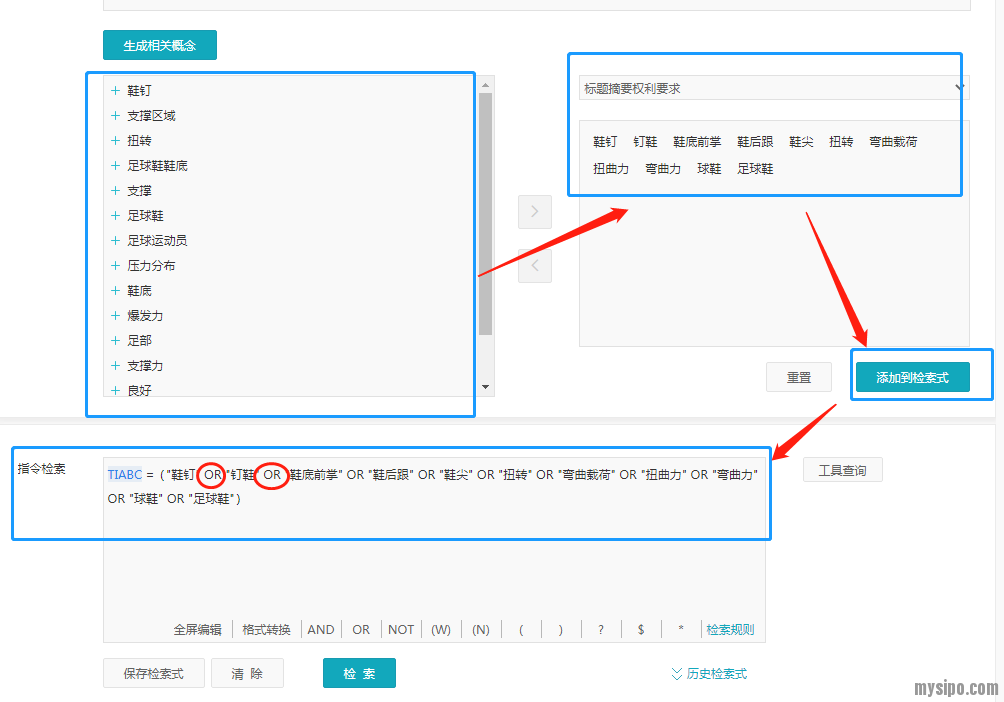The width and height of the screenshot is (1004, 702).
Task: Click 格式转换 format conversion
Action: pyautogui.click(x=266, y=630)
